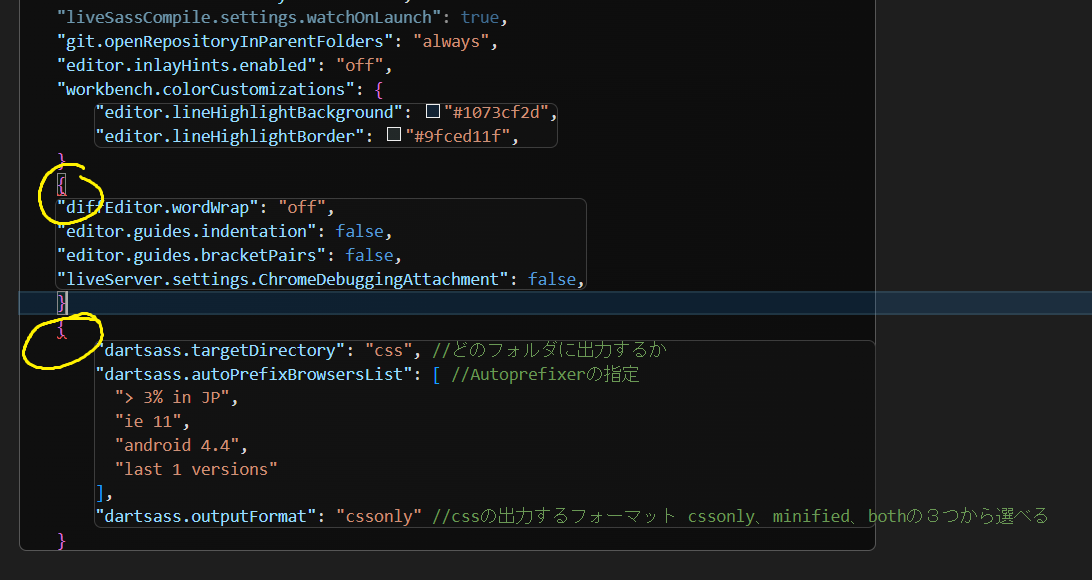
Task: Click the comment Autoprefixerの指定
Action: click(545, 375)
